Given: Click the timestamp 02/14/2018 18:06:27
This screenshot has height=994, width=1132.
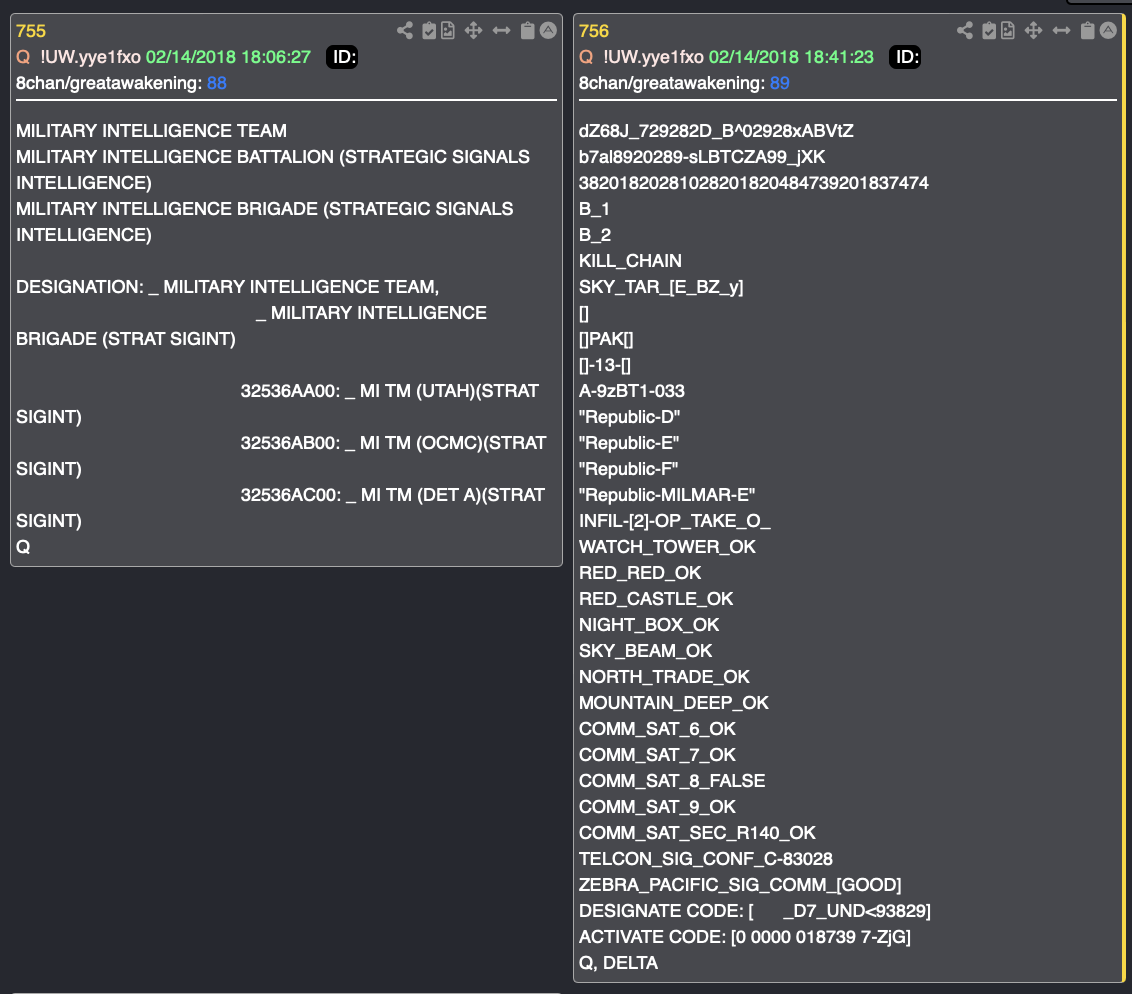Looking at the screenshot, I should coord(228,57).
